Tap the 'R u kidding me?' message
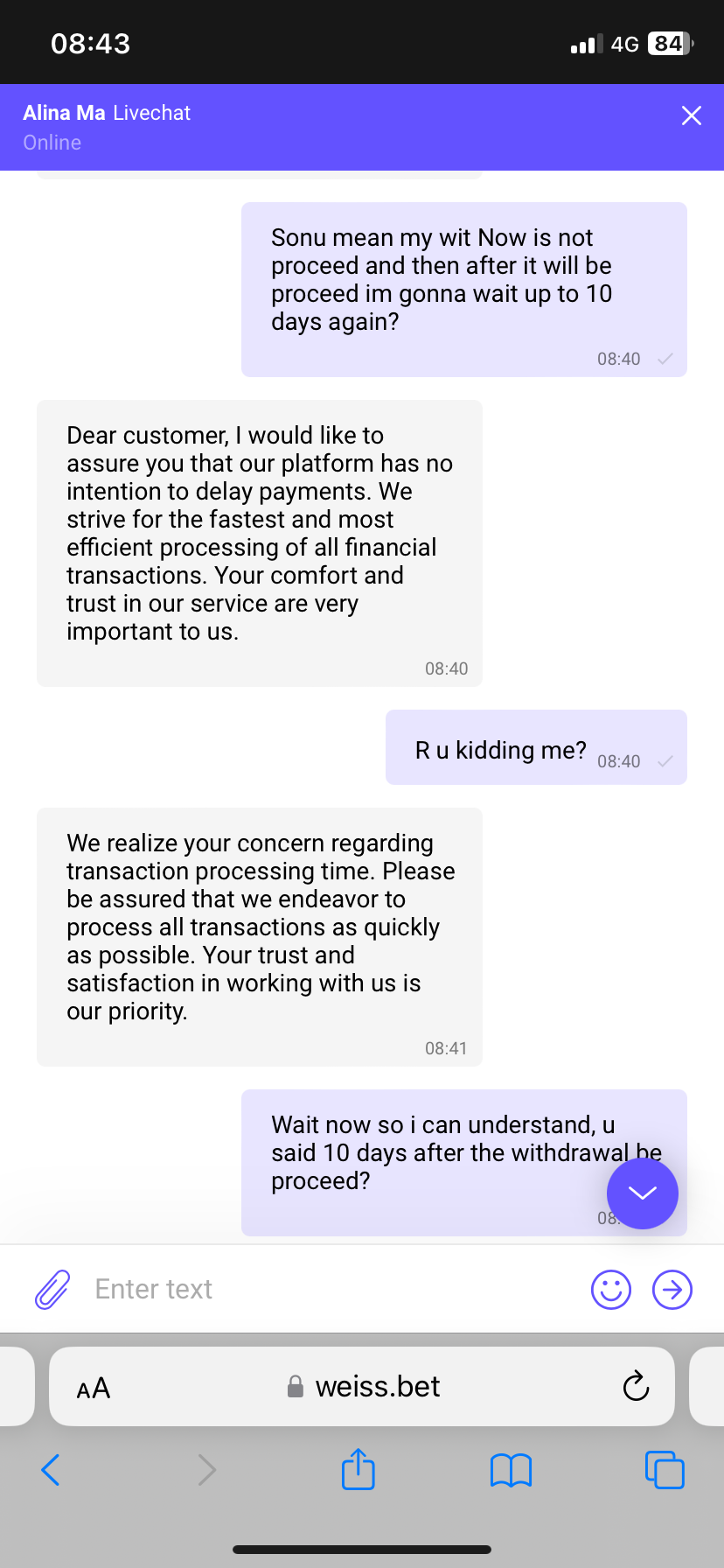The height and width of the screenshot is (1568, 724). coord(501,750)
